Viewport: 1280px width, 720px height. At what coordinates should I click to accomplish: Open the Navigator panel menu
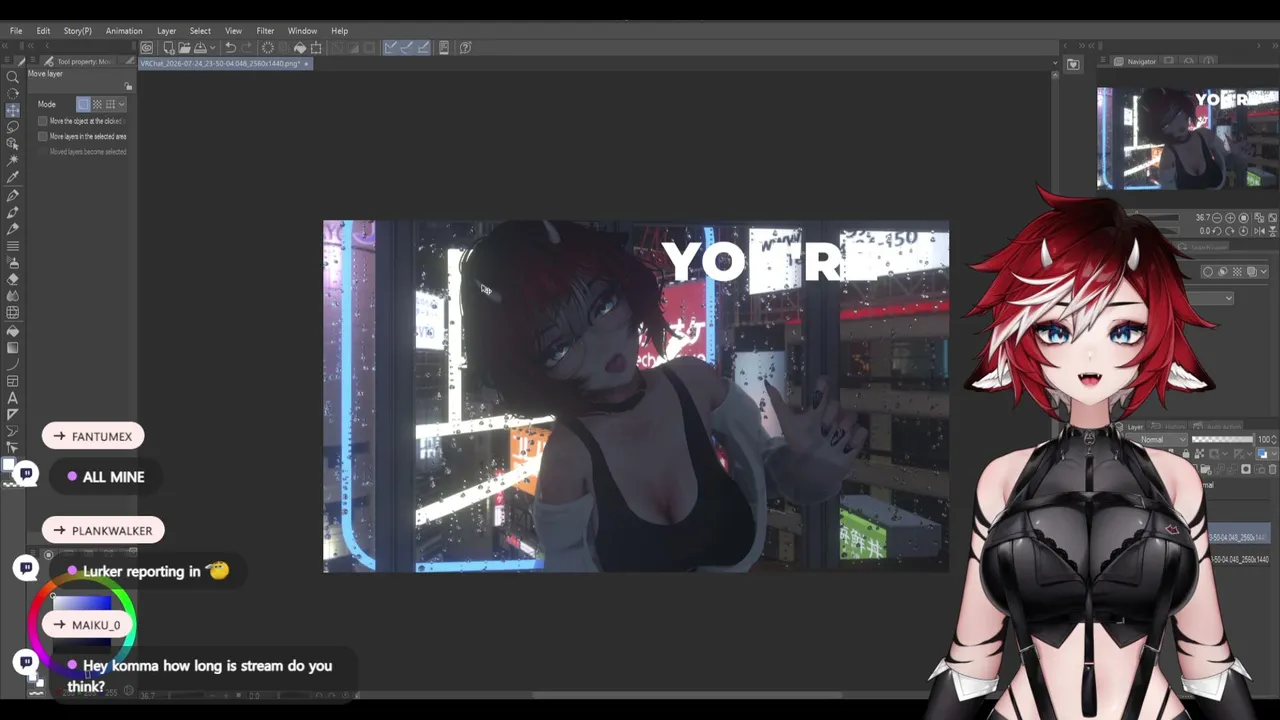(x=1103, y=61)
